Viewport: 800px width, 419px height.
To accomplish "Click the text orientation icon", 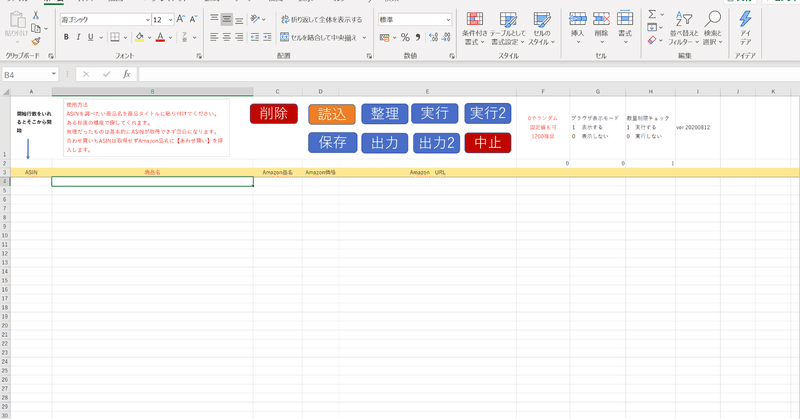I will 255,19.
